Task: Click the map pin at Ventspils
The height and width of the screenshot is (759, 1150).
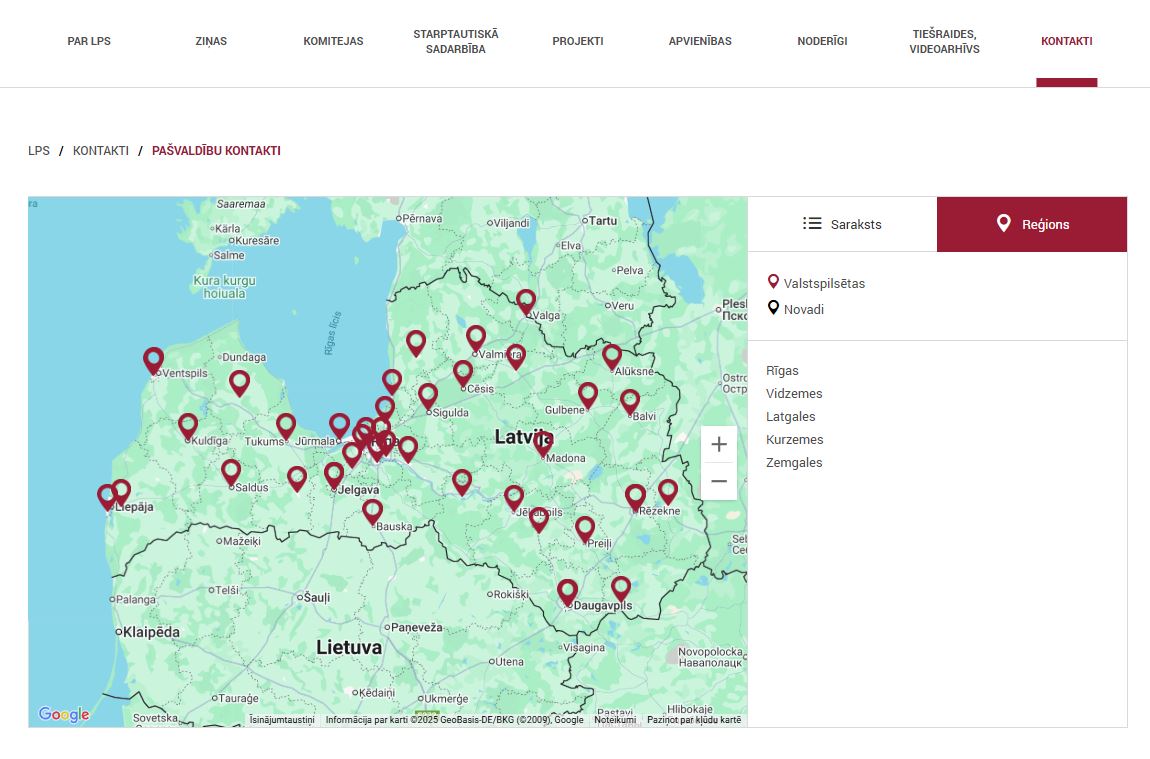Action: click(x=153, y=359)
